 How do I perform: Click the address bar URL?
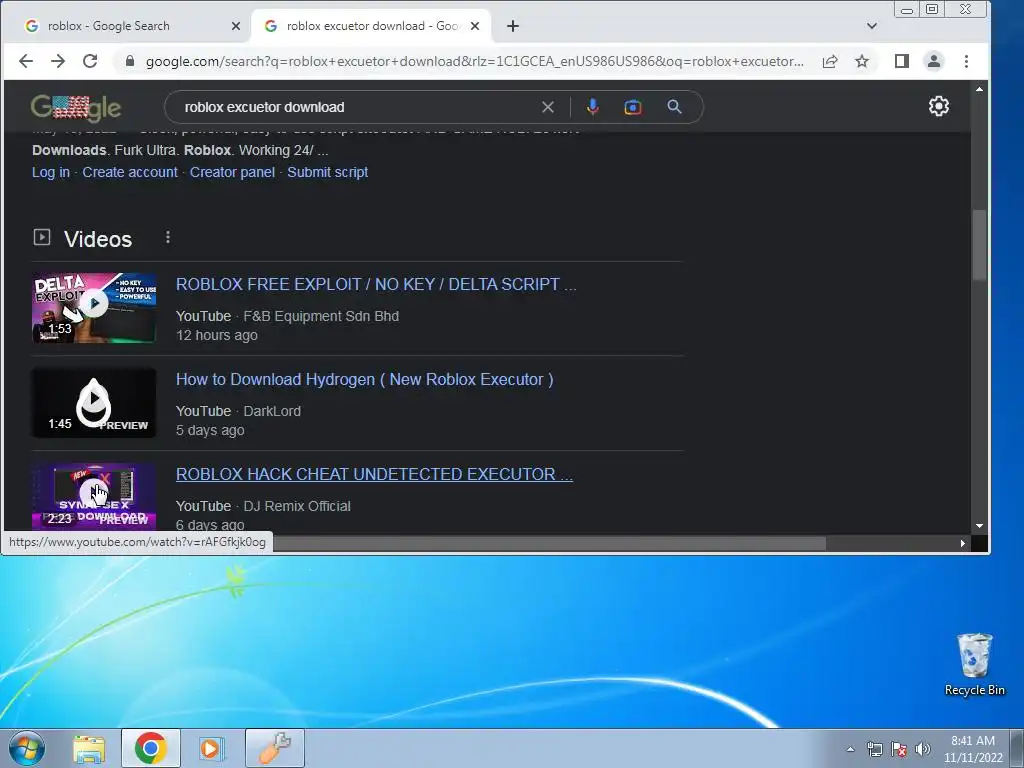474,61
